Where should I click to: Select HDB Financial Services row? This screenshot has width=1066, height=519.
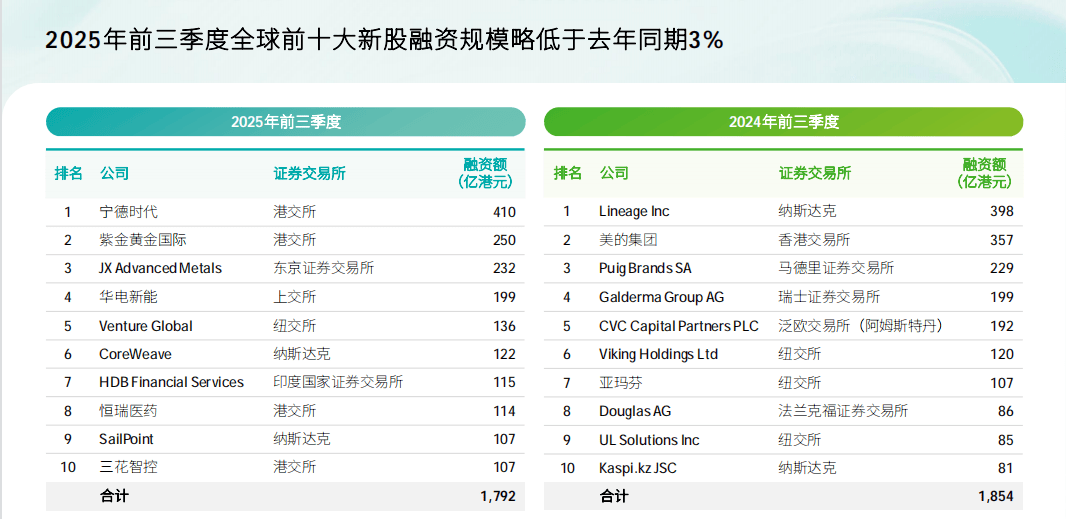(286, 382)
